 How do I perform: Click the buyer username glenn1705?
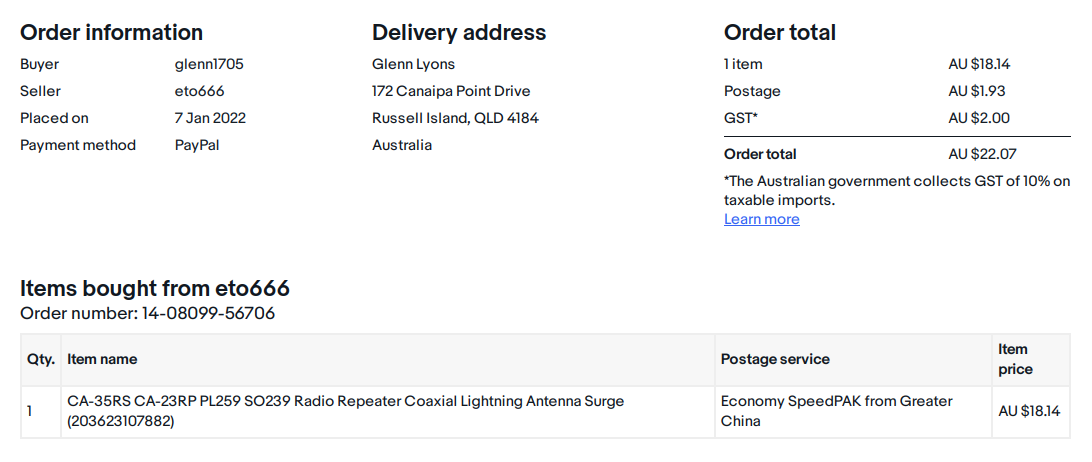click(209, 64)
